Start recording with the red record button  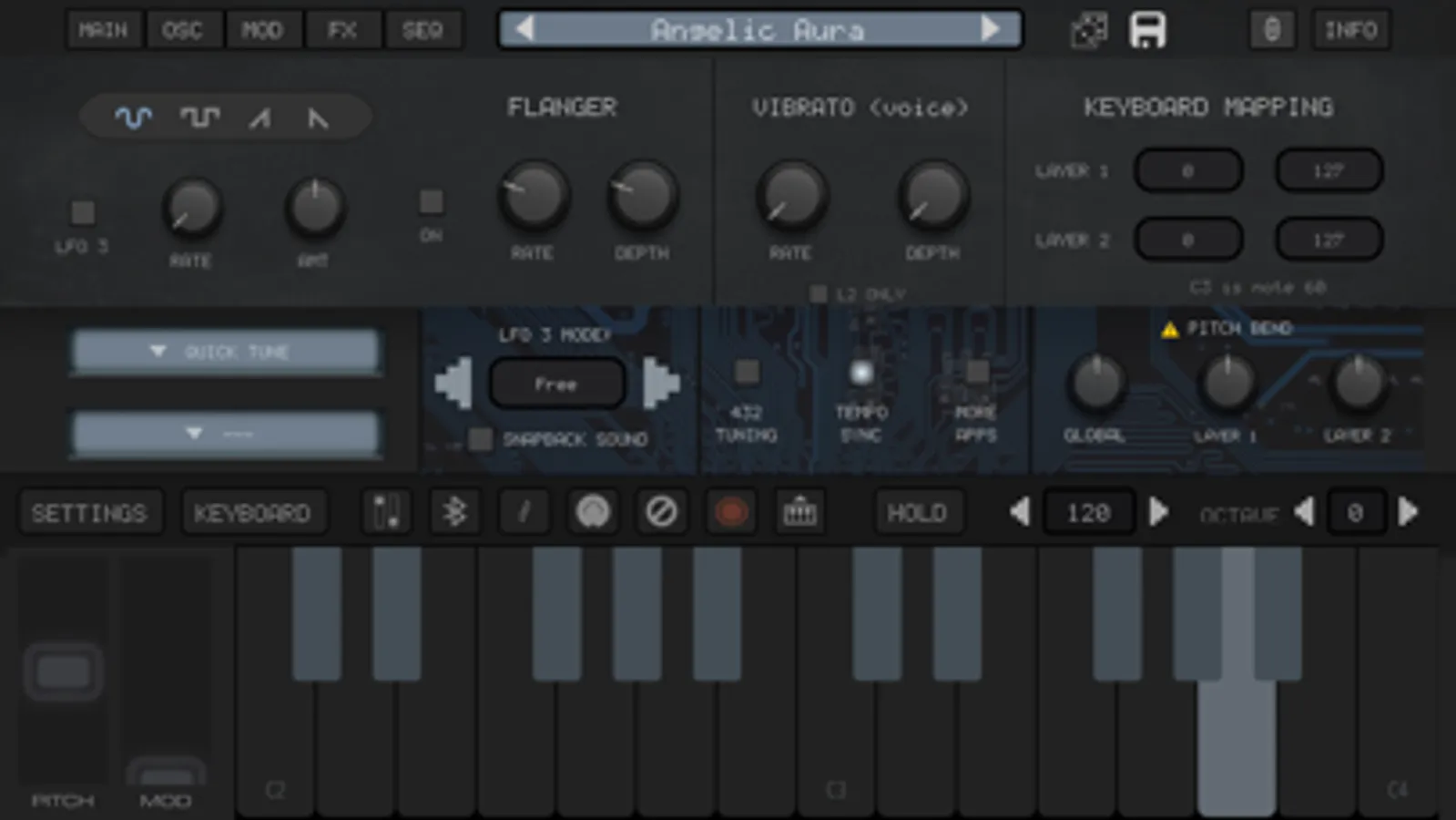(x=730, y=512)
